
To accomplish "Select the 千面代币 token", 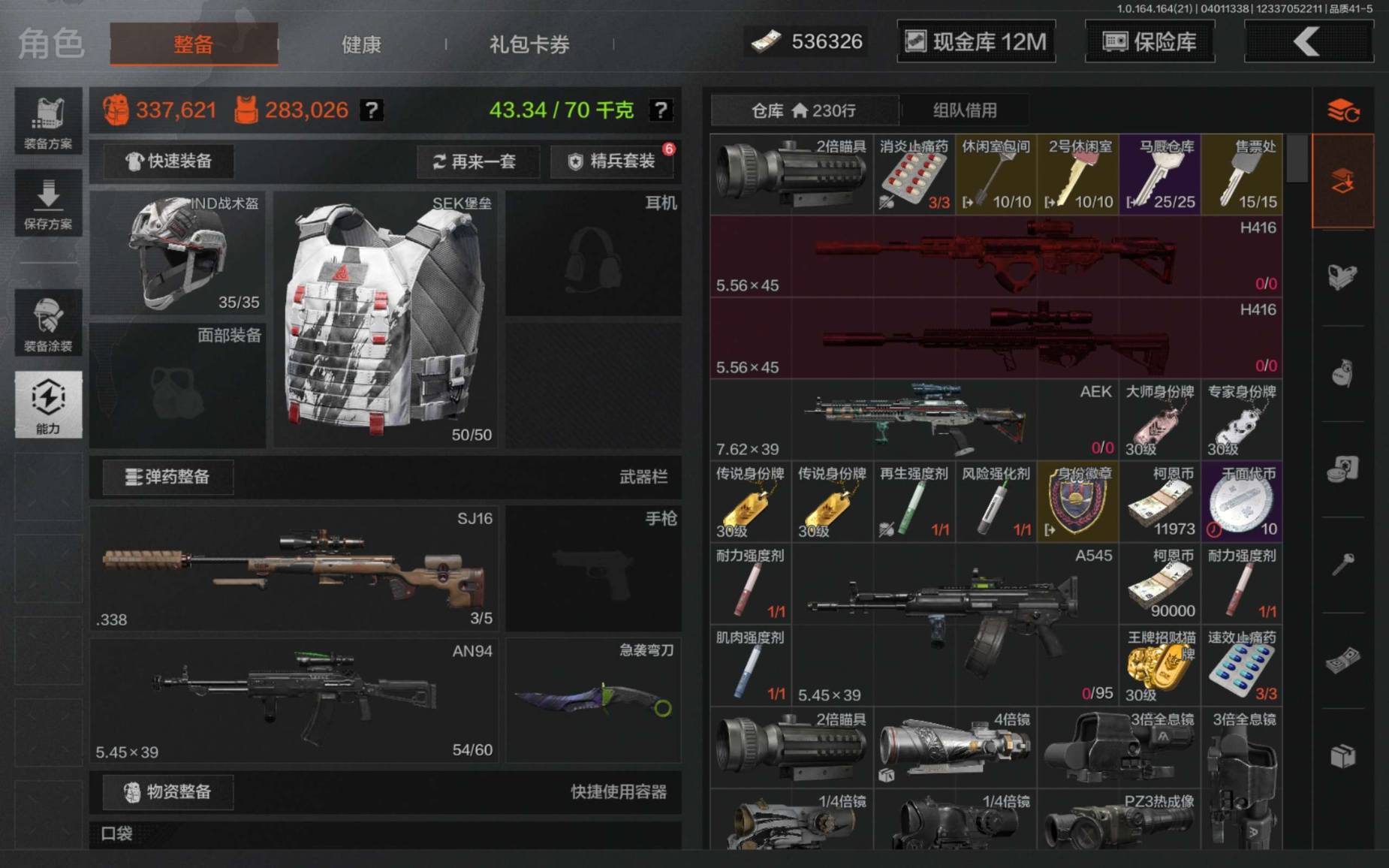I will tap(1242, 502).
